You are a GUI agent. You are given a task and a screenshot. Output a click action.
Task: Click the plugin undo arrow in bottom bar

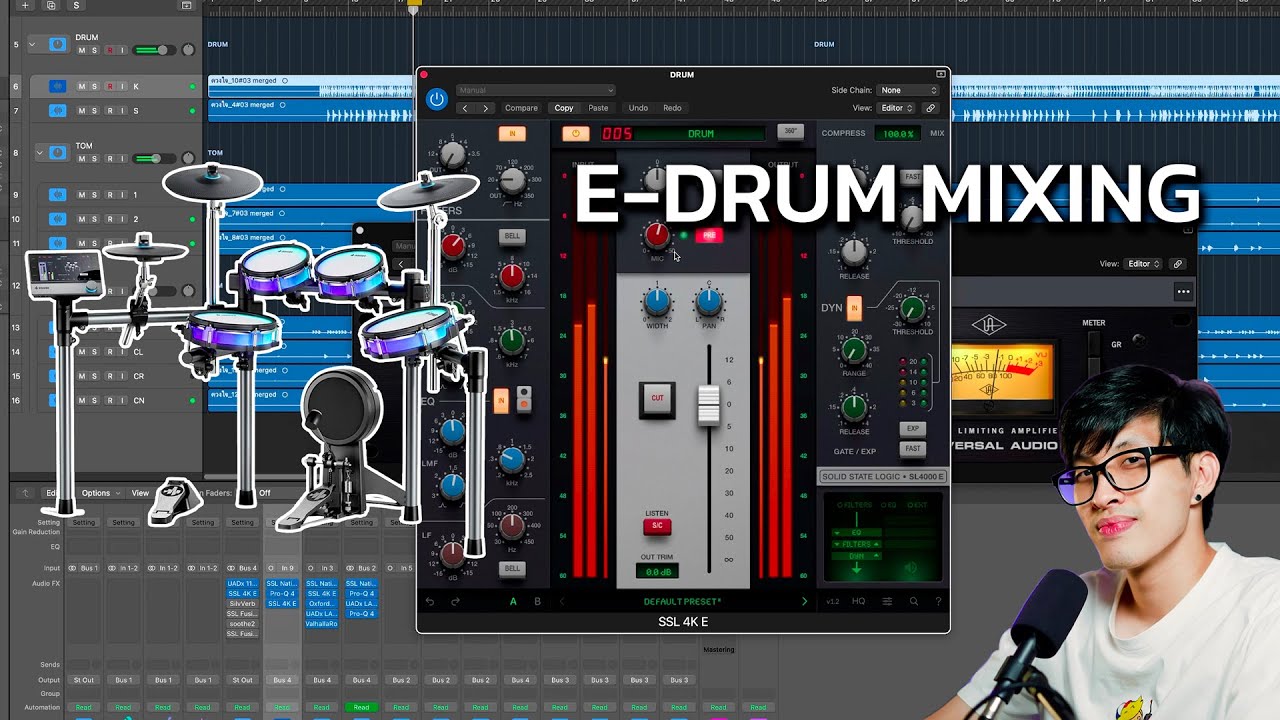pyautogui.click(x=430, y=601)
